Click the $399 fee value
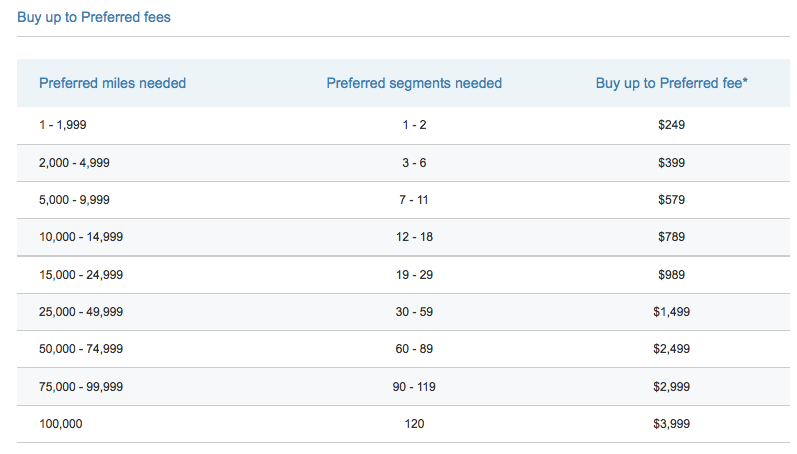This screenshot has height=454, width=797. tap(671, 162)
